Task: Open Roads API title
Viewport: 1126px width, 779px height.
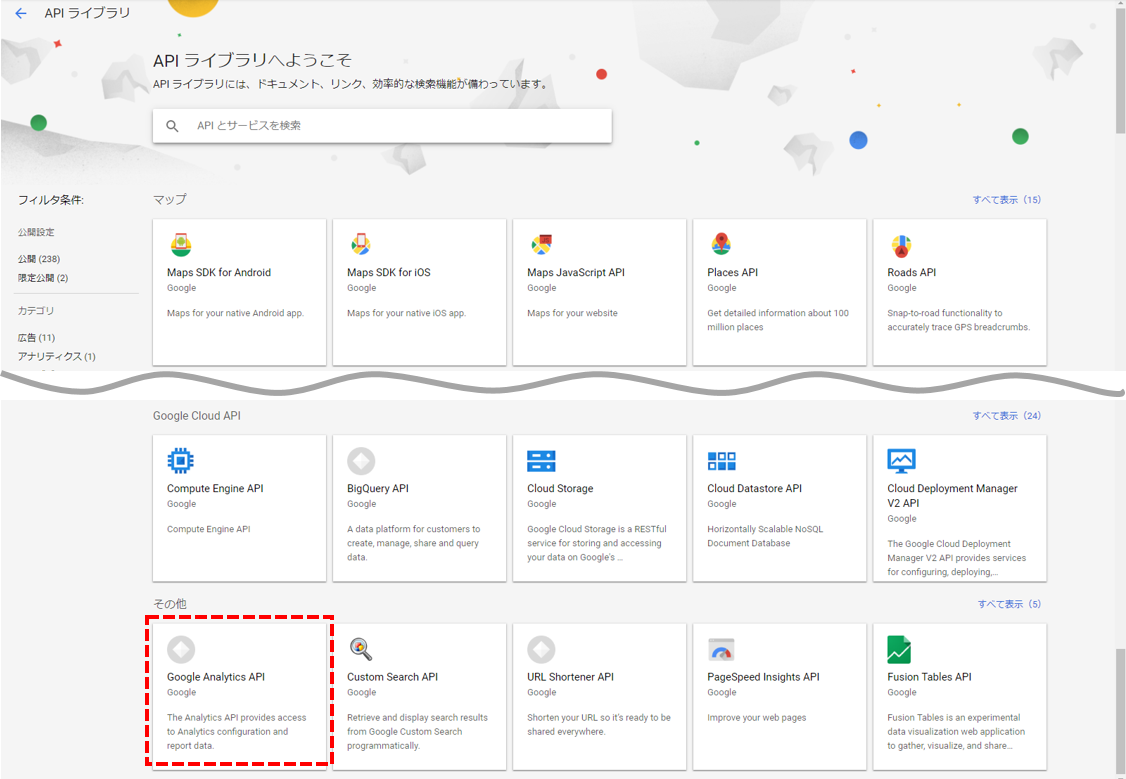Action: coord(911,272)
